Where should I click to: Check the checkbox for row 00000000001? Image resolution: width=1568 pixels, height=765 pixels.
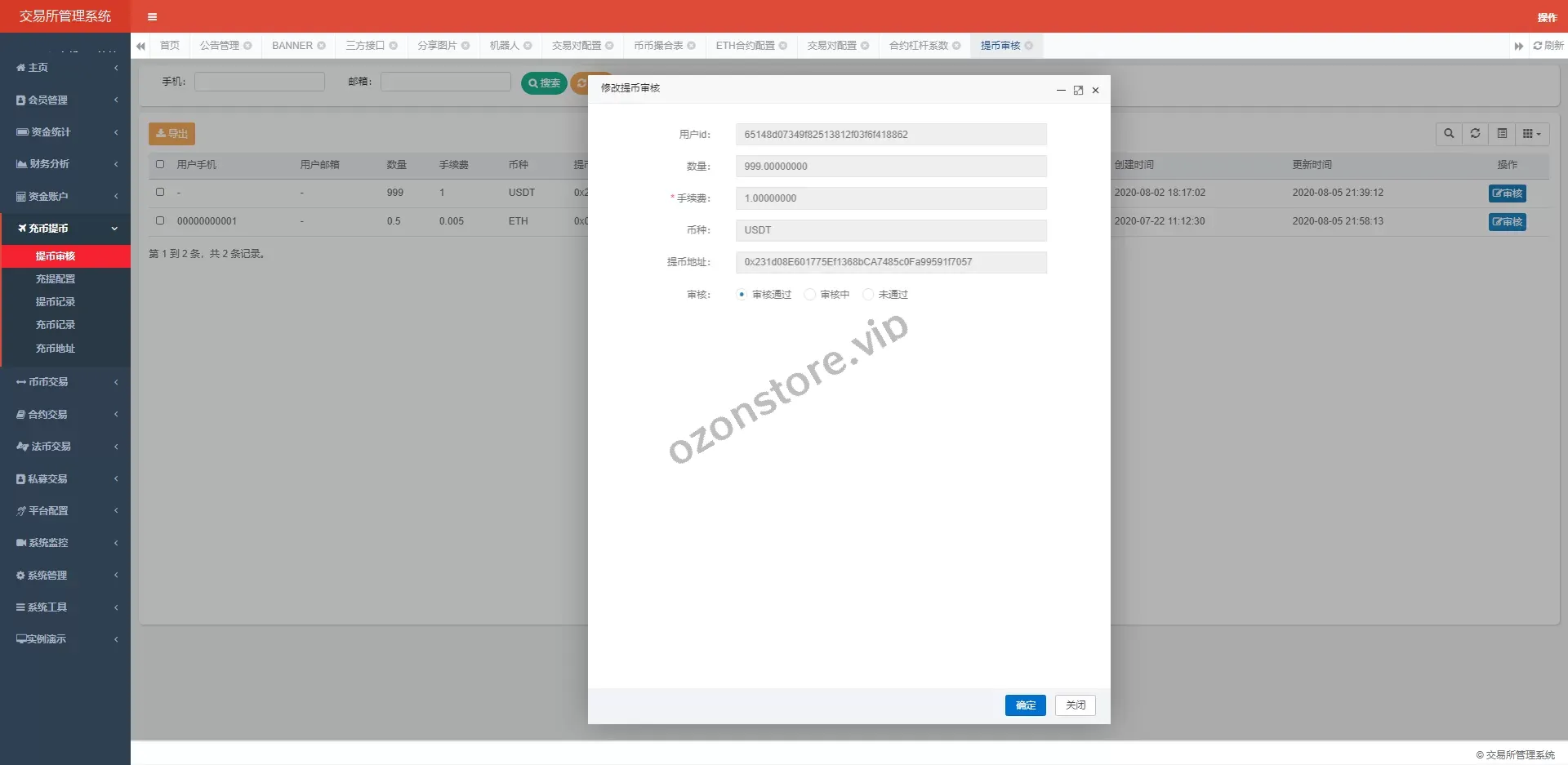(x=160, y=220)
